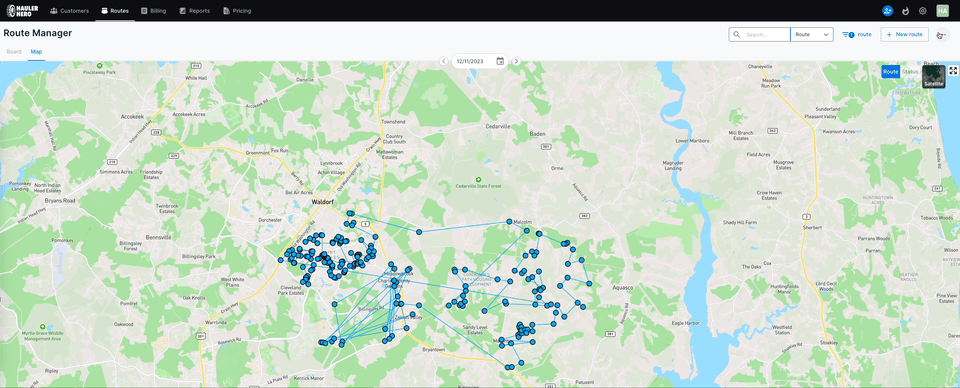Toggle map coloring to Status

pos(910,72)
